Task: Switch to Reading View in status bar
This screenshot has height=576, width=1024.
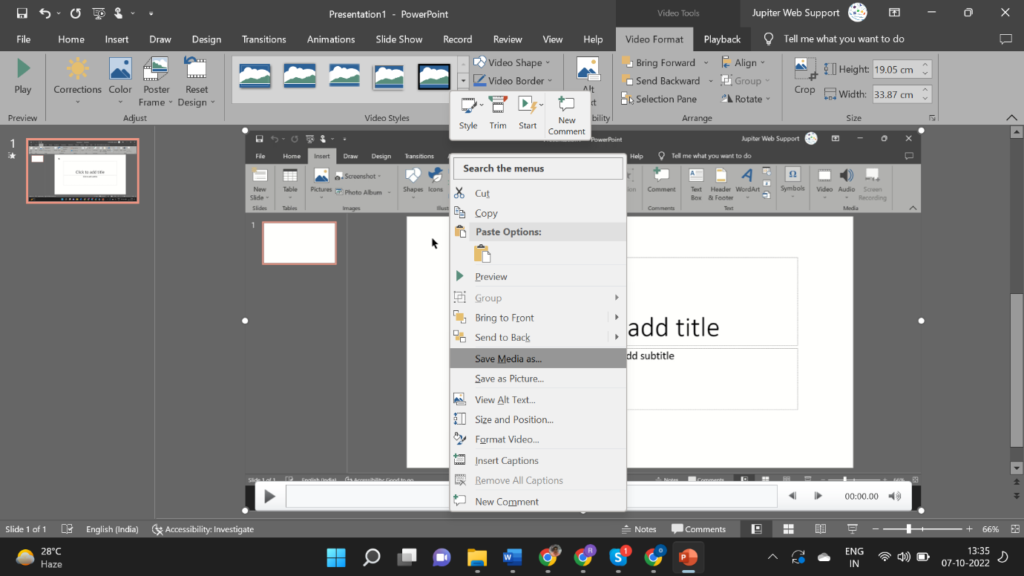Action: (820, 529)
